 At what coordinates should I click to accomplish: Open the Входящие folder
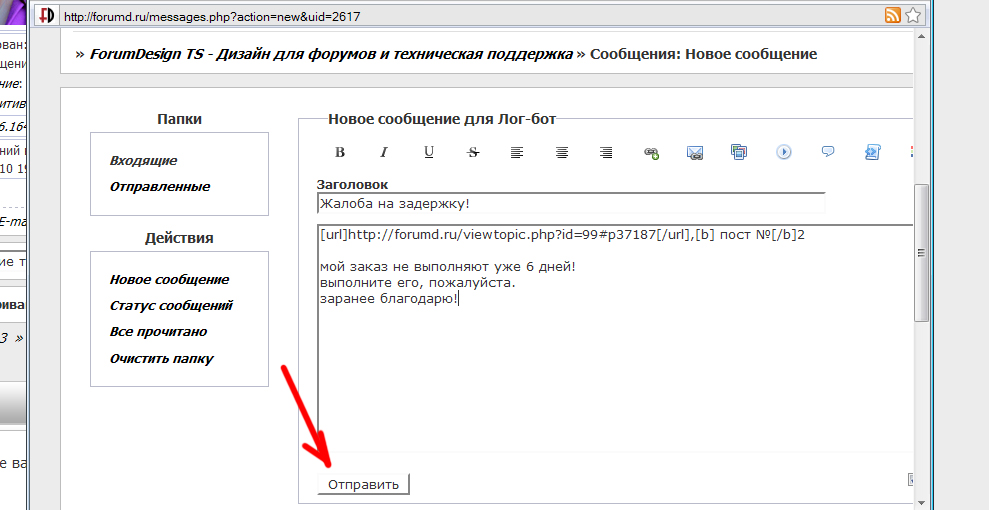point(143,161)
